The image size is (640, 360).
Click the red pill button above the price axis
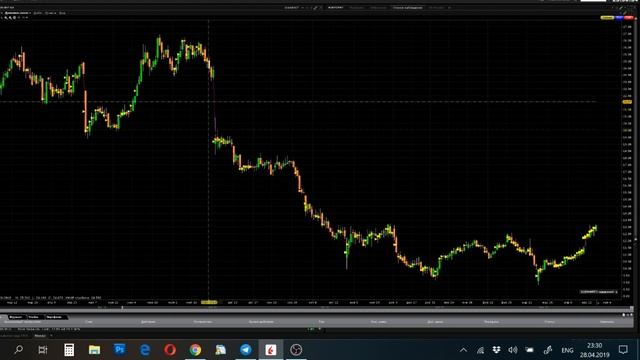pos(628,18)
